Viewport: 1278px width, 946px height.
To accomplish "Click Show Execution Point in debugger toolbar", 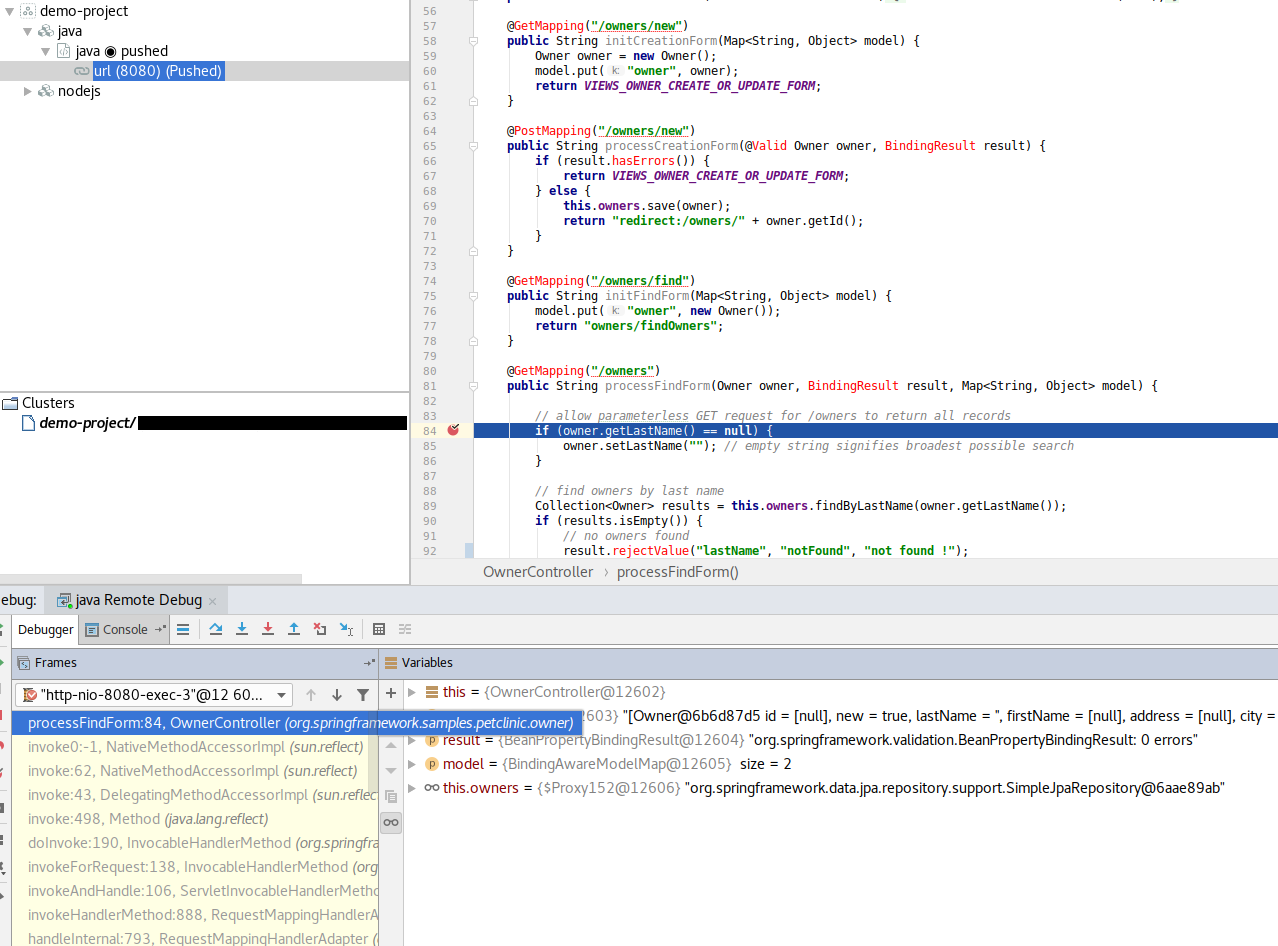I will [183, 629].
